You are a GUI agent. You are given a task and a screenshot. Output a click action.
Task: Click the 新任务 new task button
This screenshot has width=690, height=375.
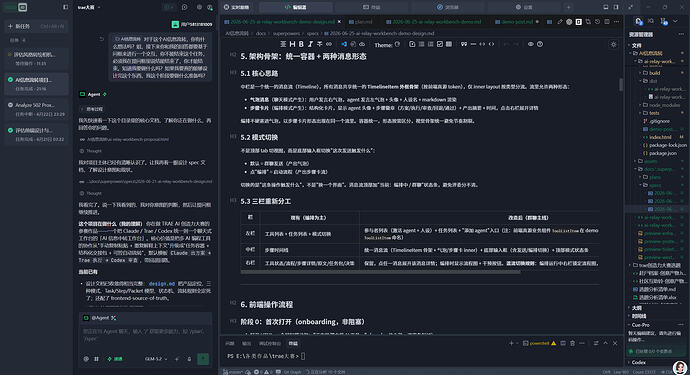click(36, 26)
